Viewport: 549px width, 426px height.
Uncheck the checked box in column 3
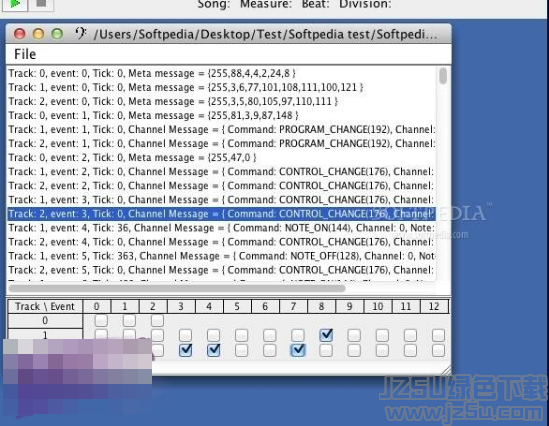(x=185, y=350)
